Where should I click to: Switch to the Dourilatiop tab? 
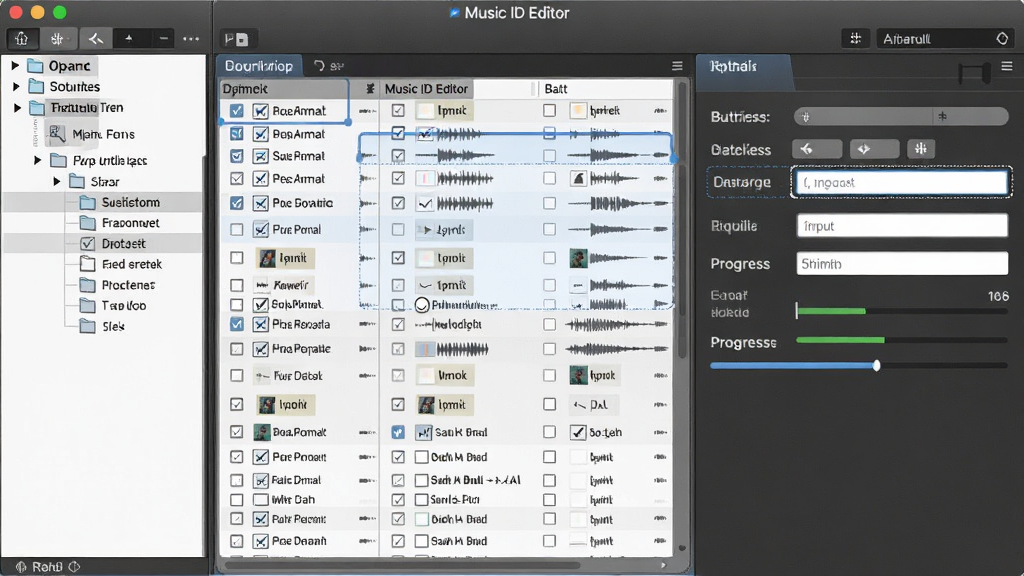point(259,66)
